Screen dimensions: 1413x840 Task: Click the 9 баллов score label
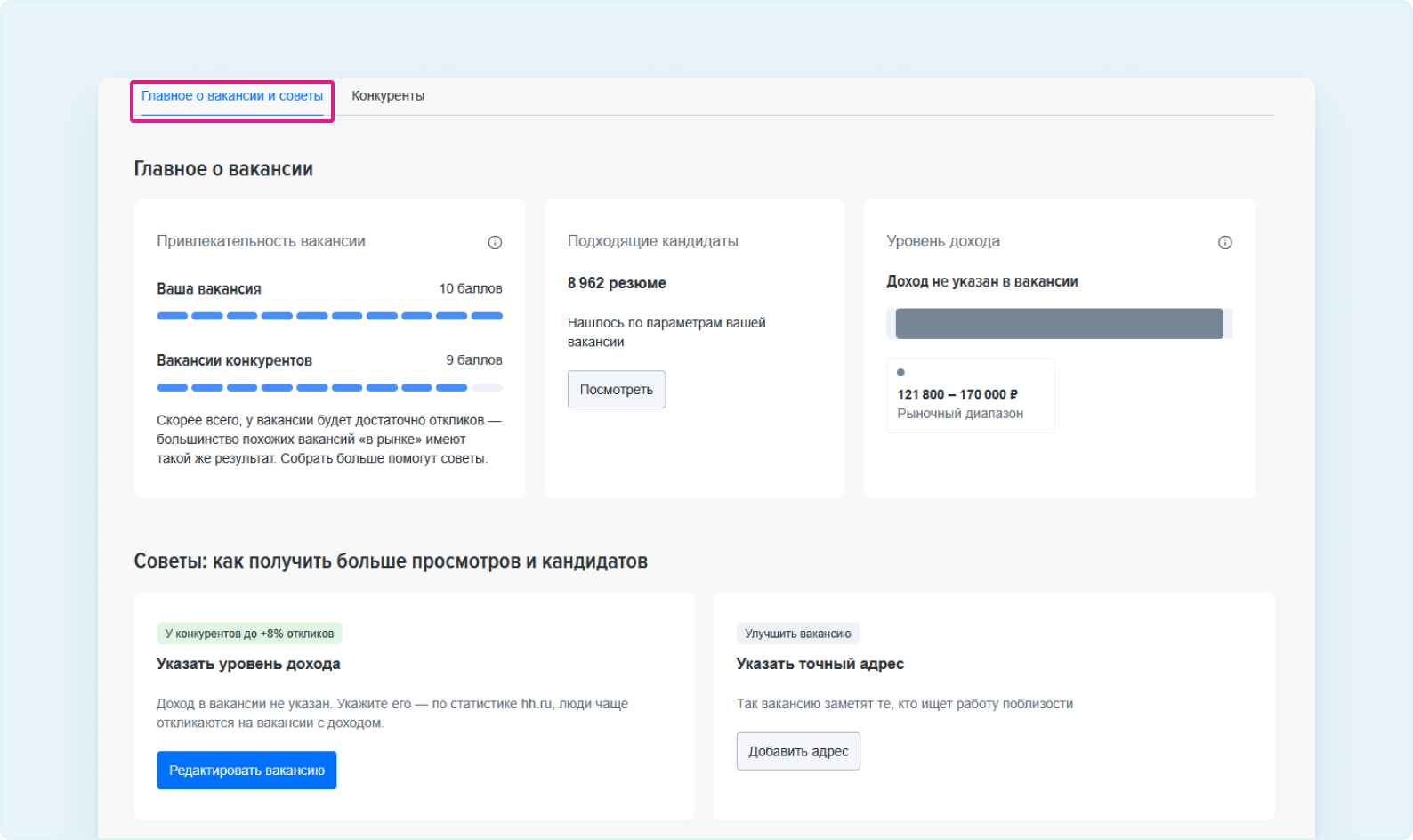pos(473,360)
